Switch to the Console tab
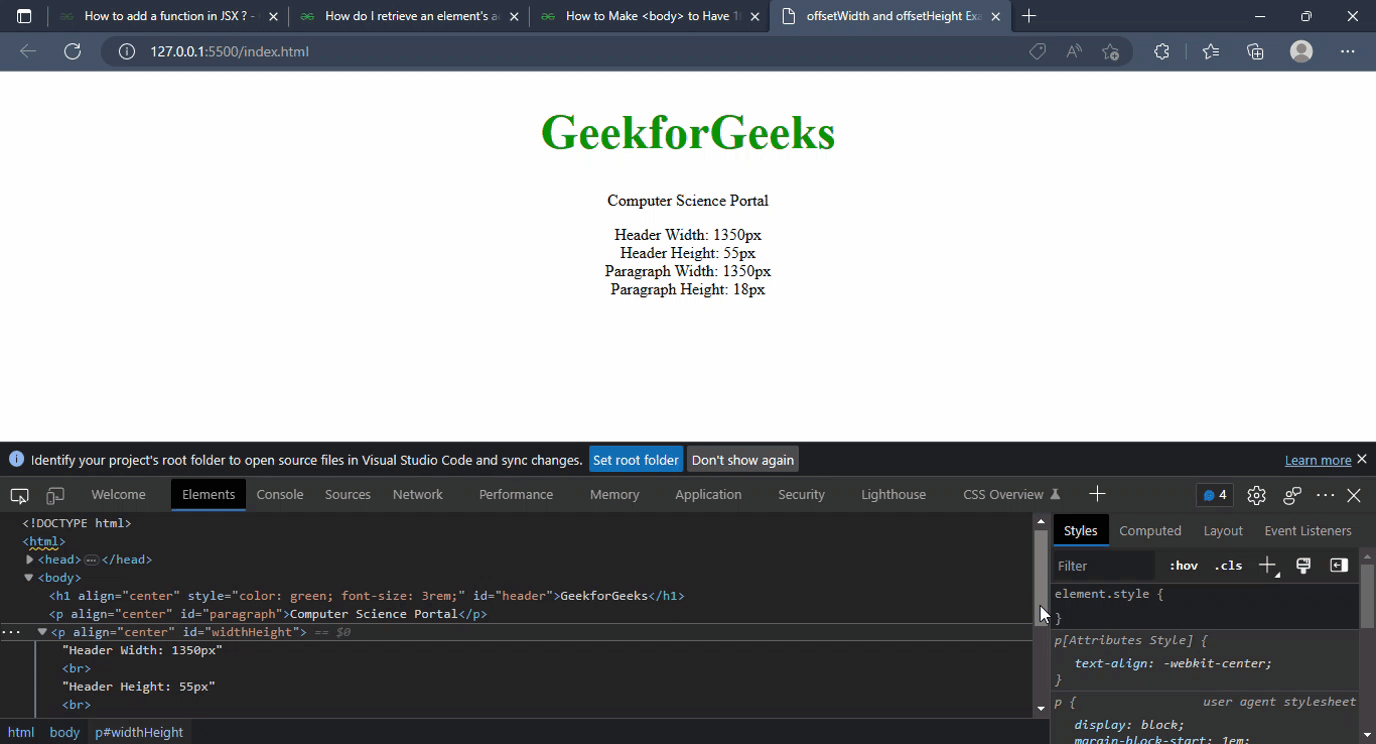The width and height of the screenshot is (1376, 744). (279, 494)
